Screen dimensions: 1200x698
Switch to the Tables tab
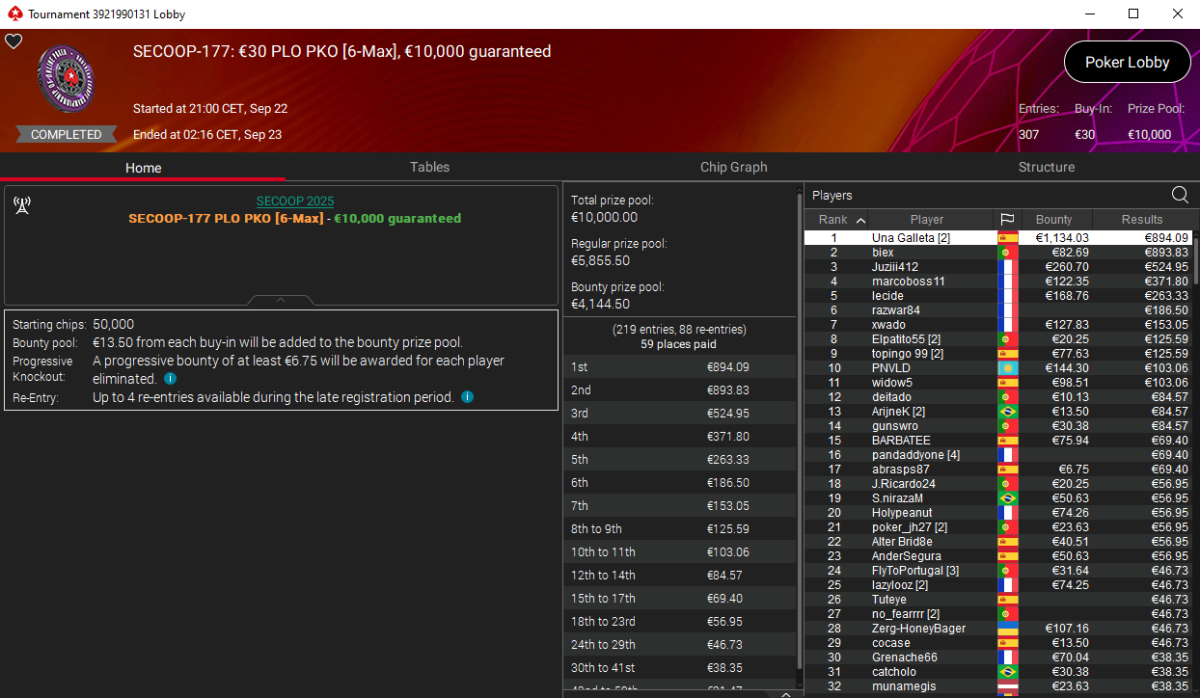click(429, 167)
